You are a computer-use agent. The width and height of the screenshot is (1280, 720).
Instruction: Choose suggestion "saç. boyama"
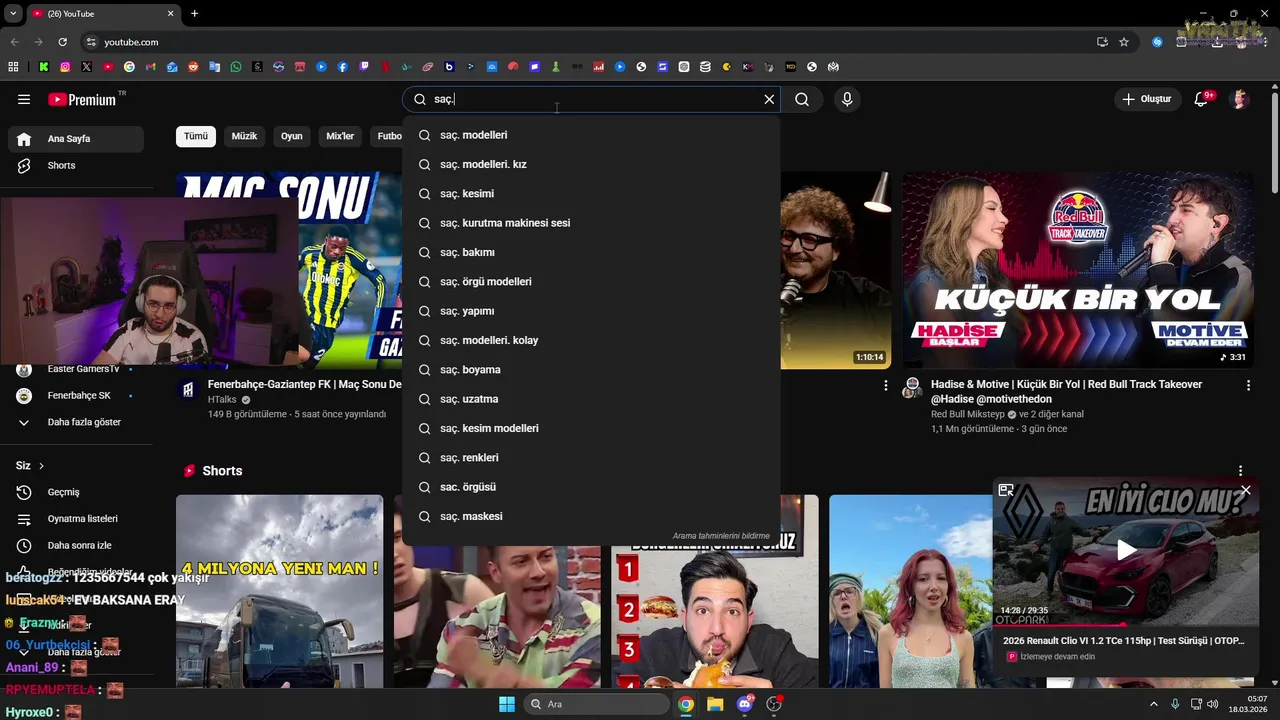pos(591,370)
